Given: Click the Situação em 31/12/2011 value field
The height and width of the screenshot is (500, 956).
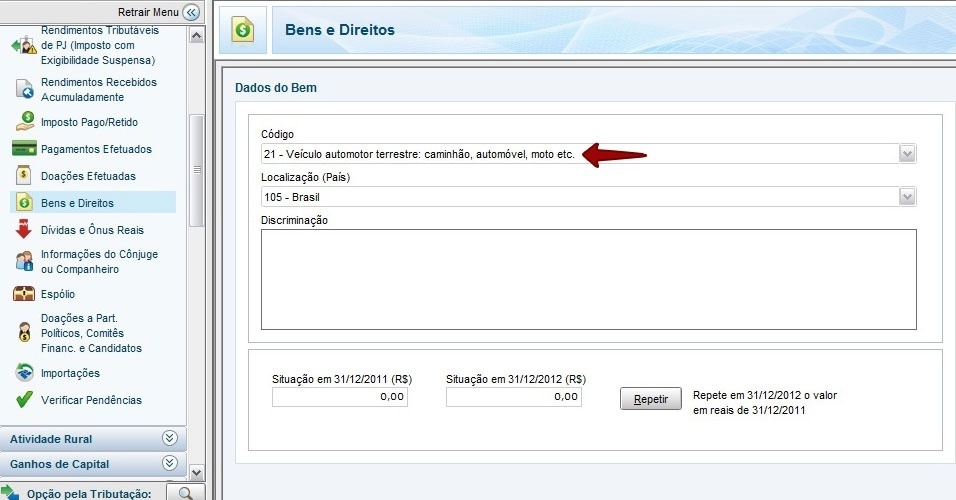Looking at the screenshot, I should 340,397.
